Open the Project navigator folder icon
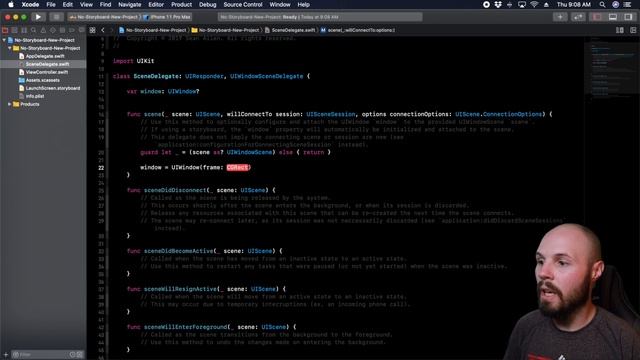Viewport: 640px width, 360px height. tap(5, 30)
